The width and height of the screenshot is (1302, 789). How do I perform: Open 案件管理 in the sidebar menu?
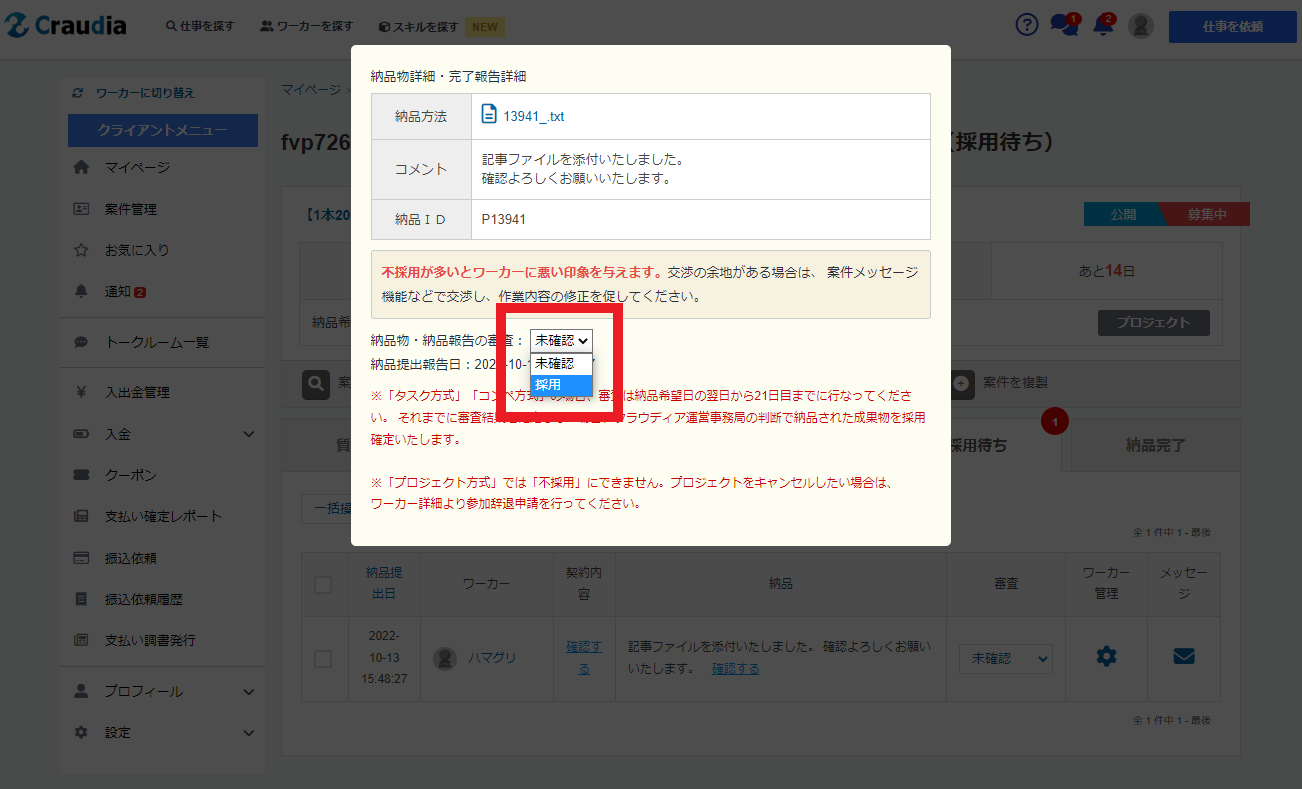tap(130, 209)
